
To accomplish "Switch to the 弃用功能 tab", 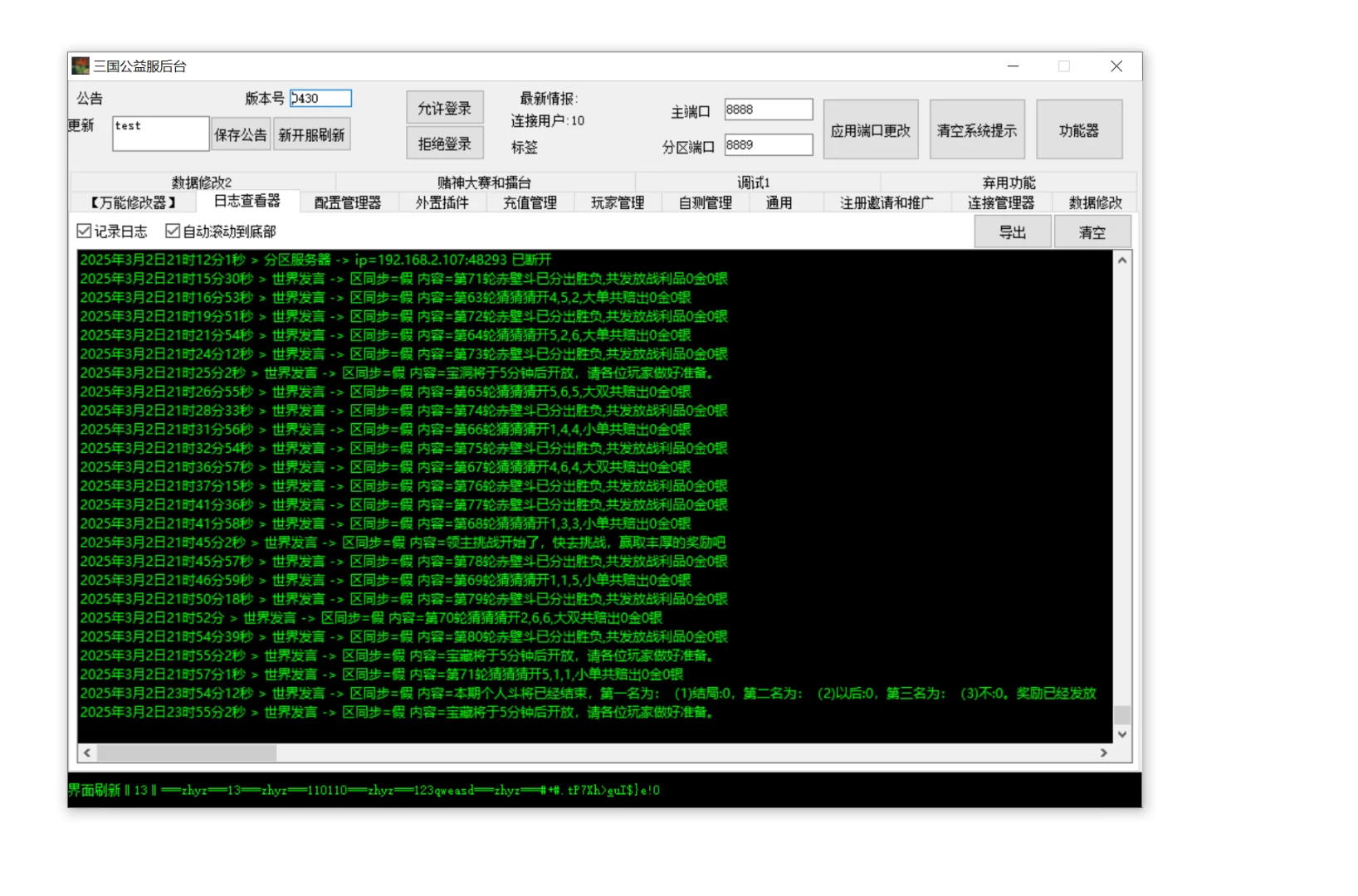I will 1009,183.
